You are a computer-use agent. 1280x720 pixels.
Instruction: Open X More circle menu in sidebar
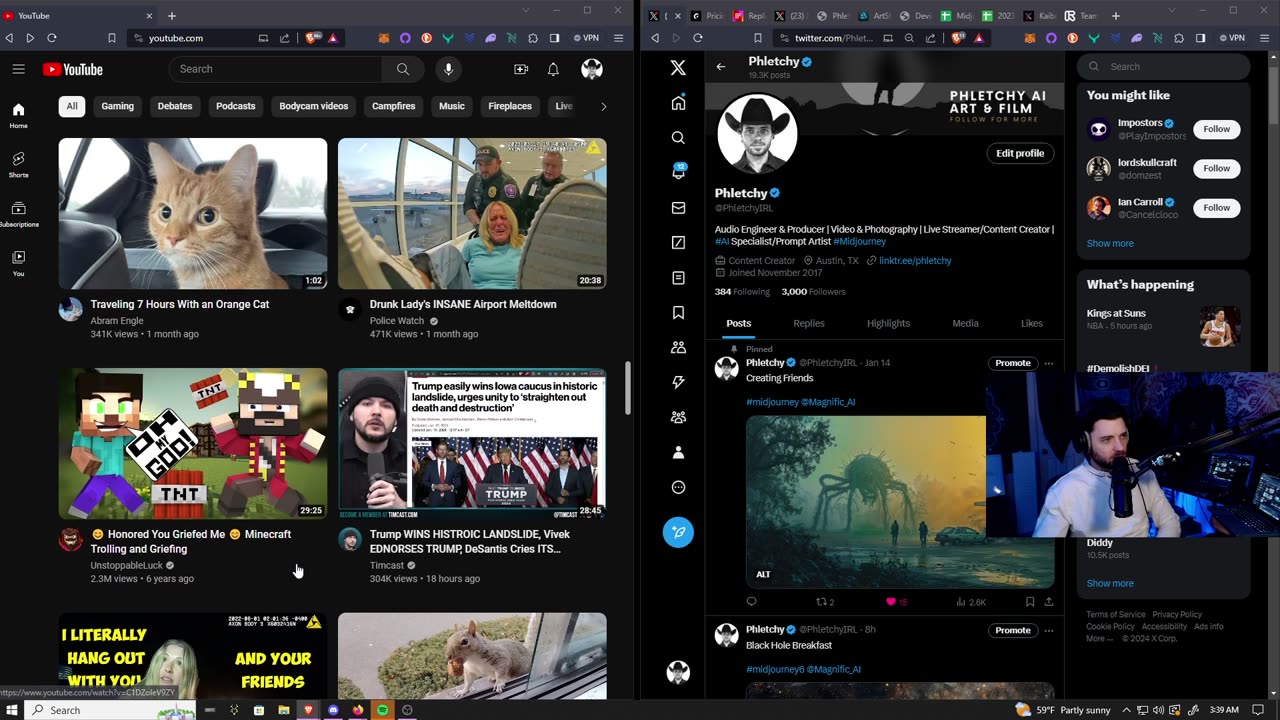678,488
